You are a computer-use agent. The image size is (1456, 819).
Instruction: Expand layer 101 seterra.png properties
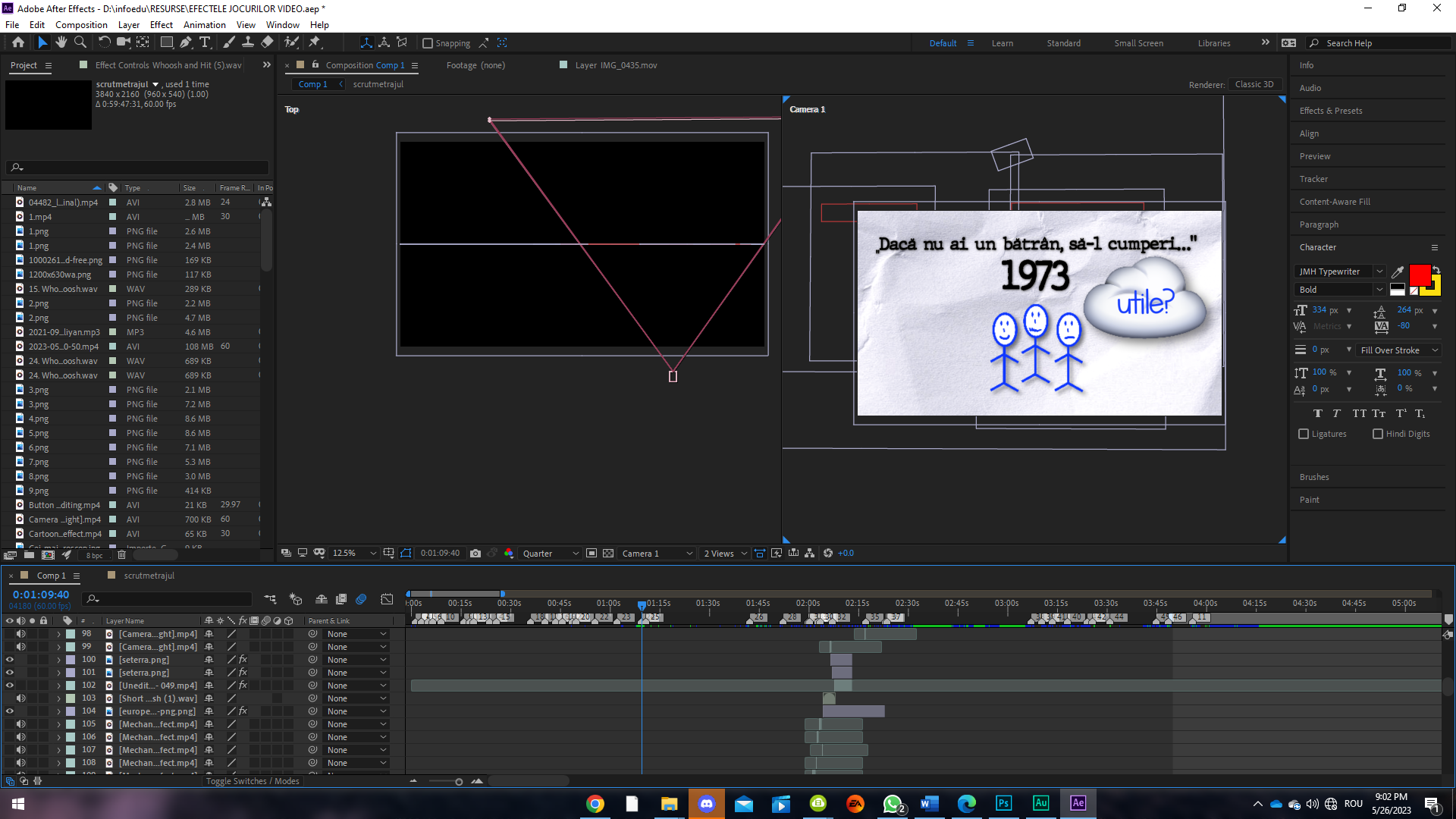pyautogui.click(x=58, y=673)
